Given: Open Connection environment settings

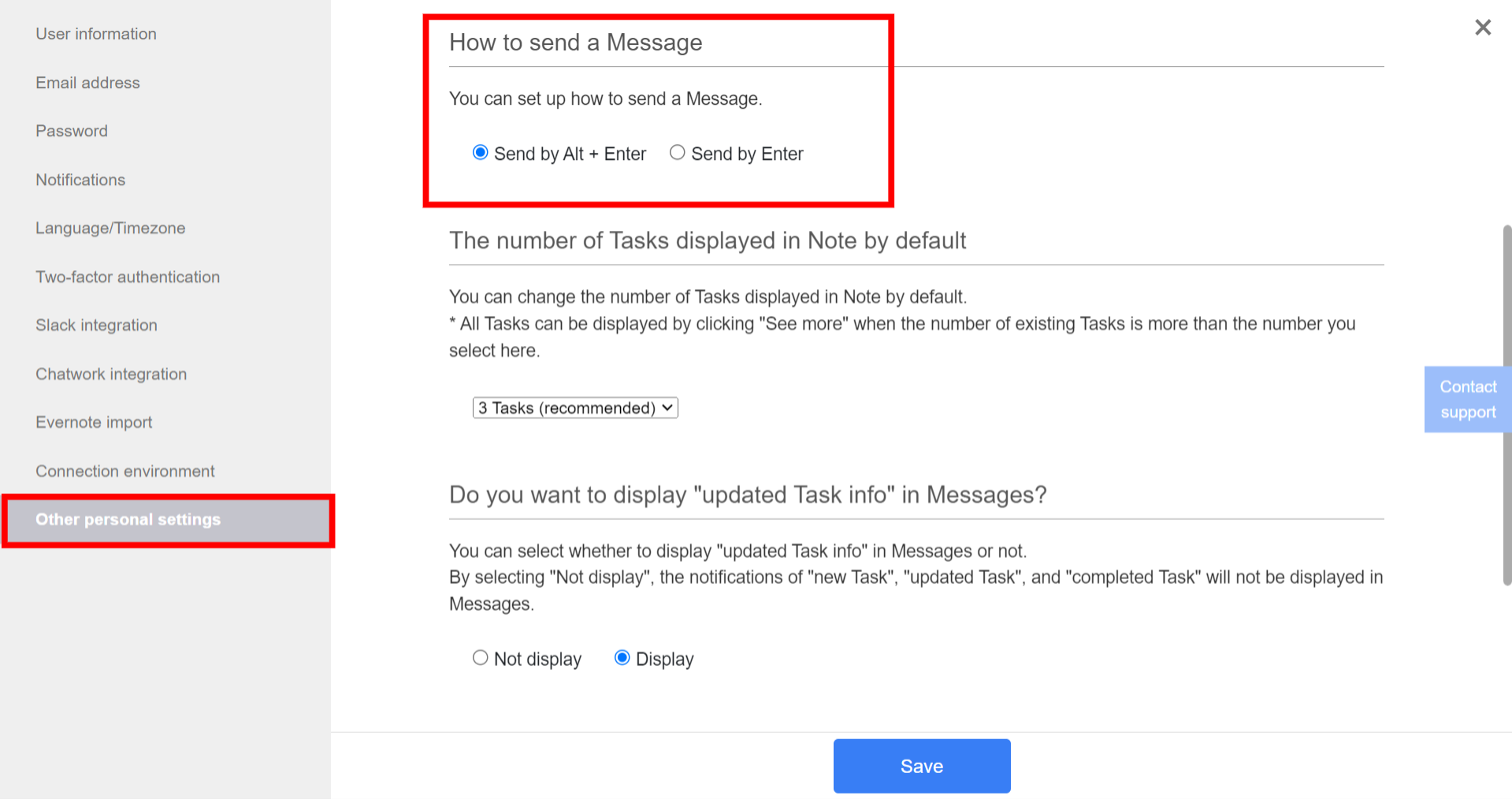Looking at the screenshot, I should (124, 470).
